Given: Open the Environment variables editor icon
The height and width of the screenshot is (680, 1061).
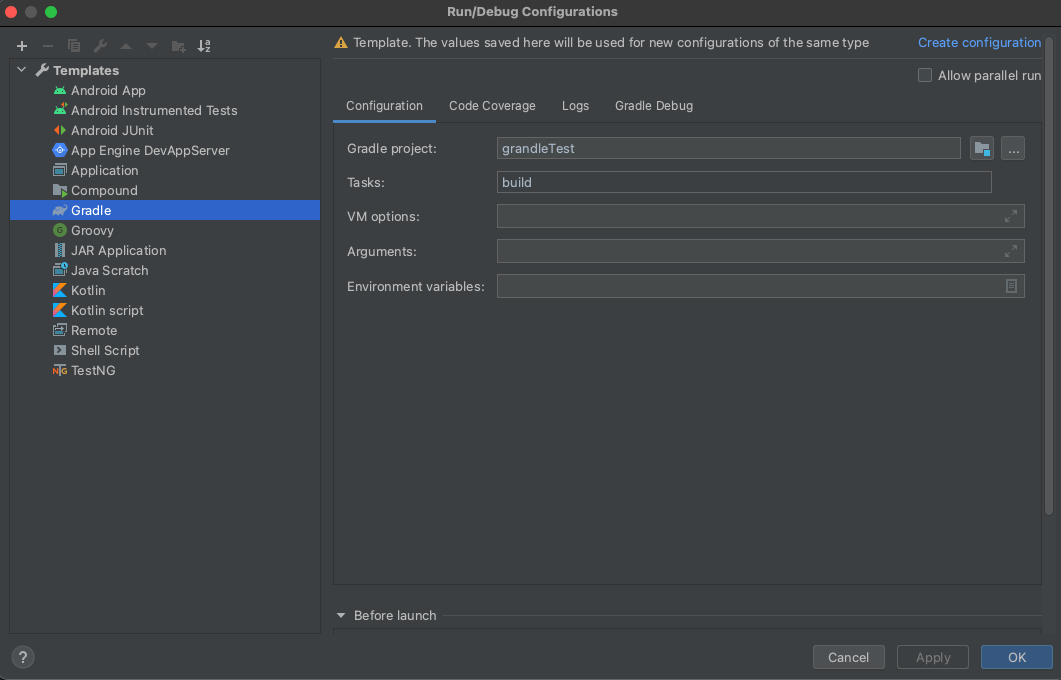Looking at the screenshot, I should tap(1011, 286).
